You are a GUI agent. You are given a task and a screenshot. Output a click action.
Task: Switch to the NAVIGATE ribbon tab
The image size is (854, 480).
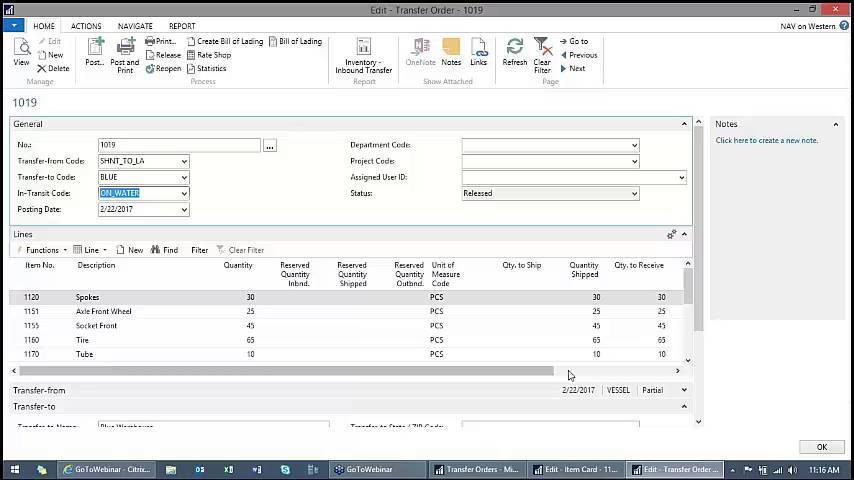point(135,26)
